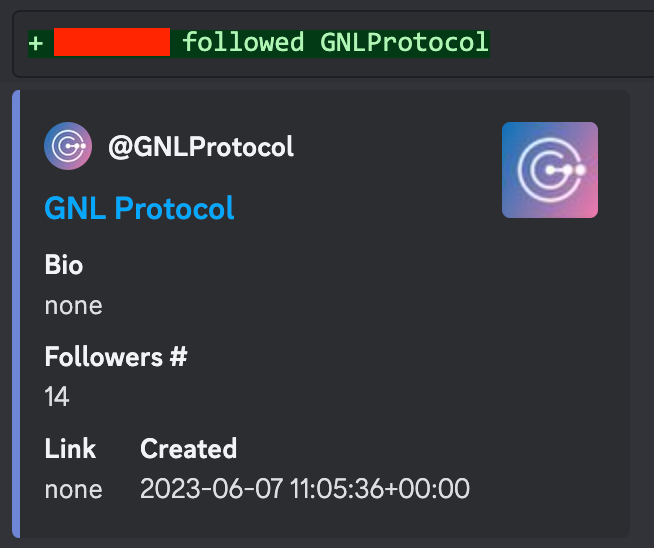Click the follower count 14

click(57, 397)
